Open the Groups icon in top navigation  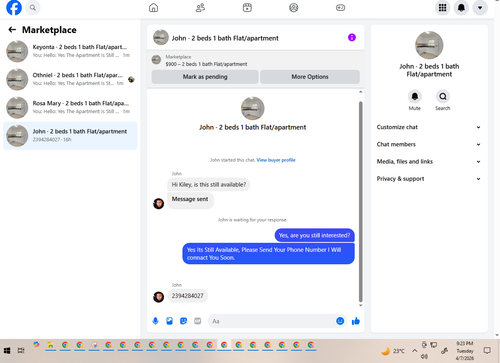[294, 7]
